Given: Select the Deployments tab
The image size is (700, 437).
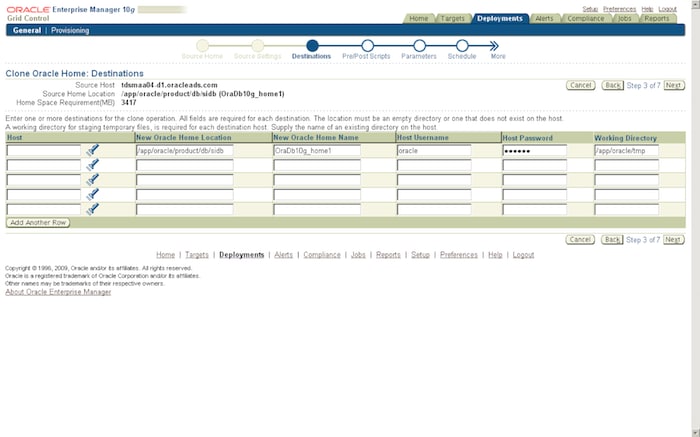Looking at the screenshot, I should tap(500, 18).
